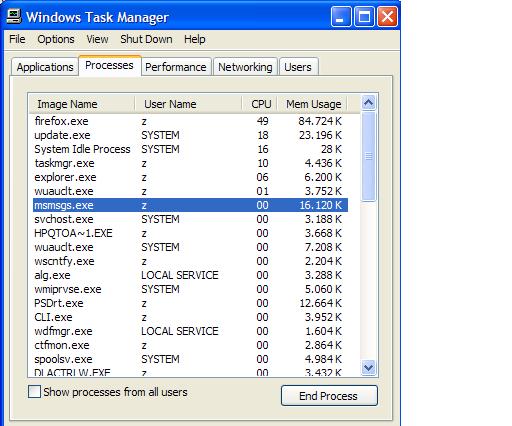Viewport: 512px width, 426px height.
Task: Select the wdfmgr.exe process
Action: [x=190, y=331]
